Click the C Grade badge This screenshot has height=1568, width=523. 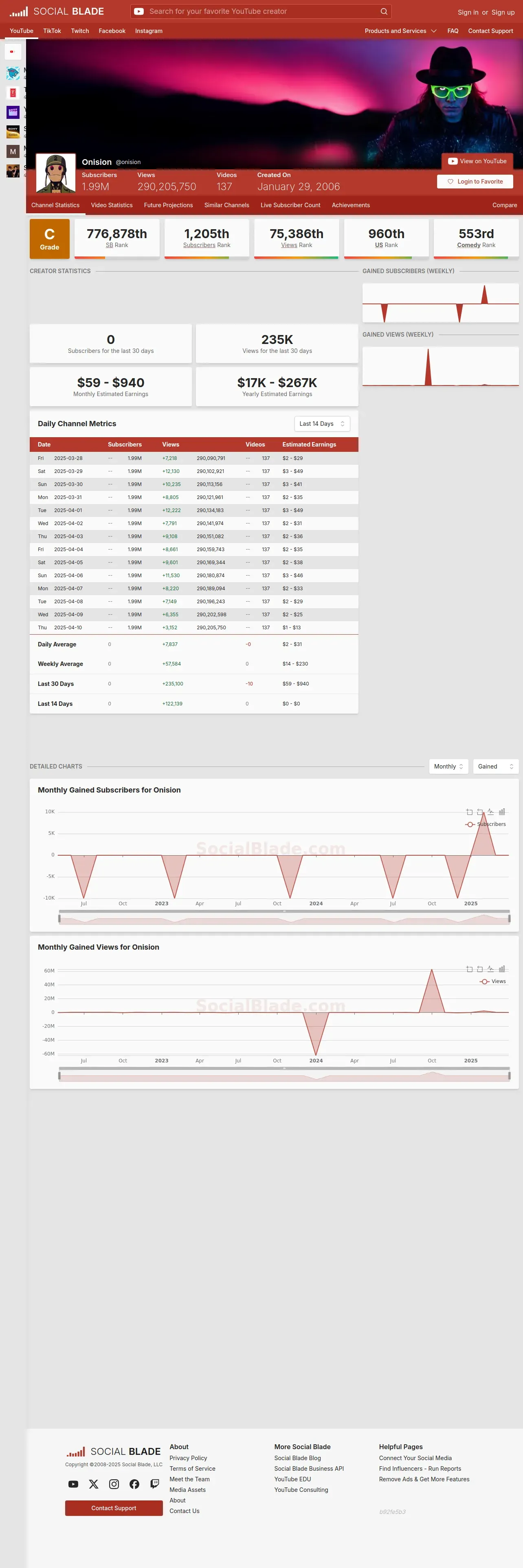49,239
